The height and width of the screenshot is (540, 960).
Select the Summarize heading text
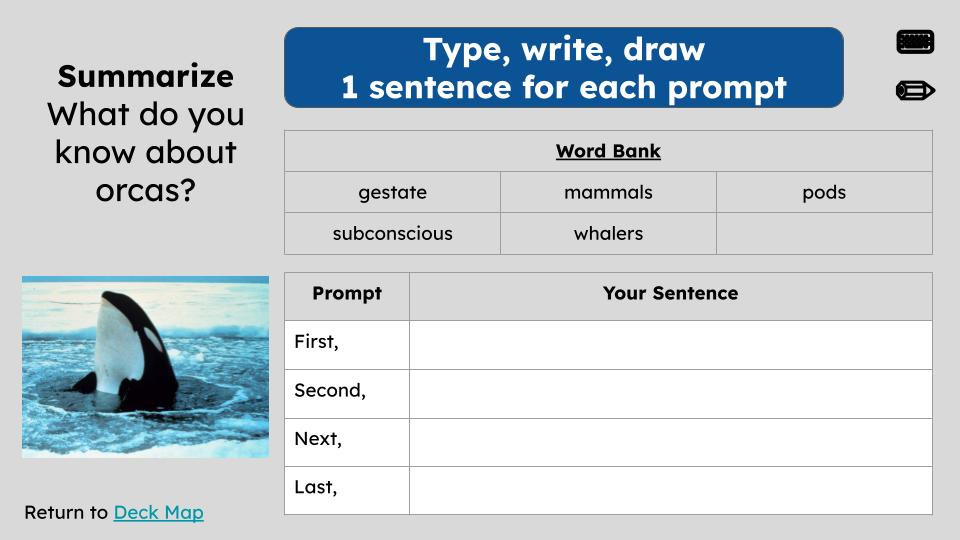click(145, 76)
